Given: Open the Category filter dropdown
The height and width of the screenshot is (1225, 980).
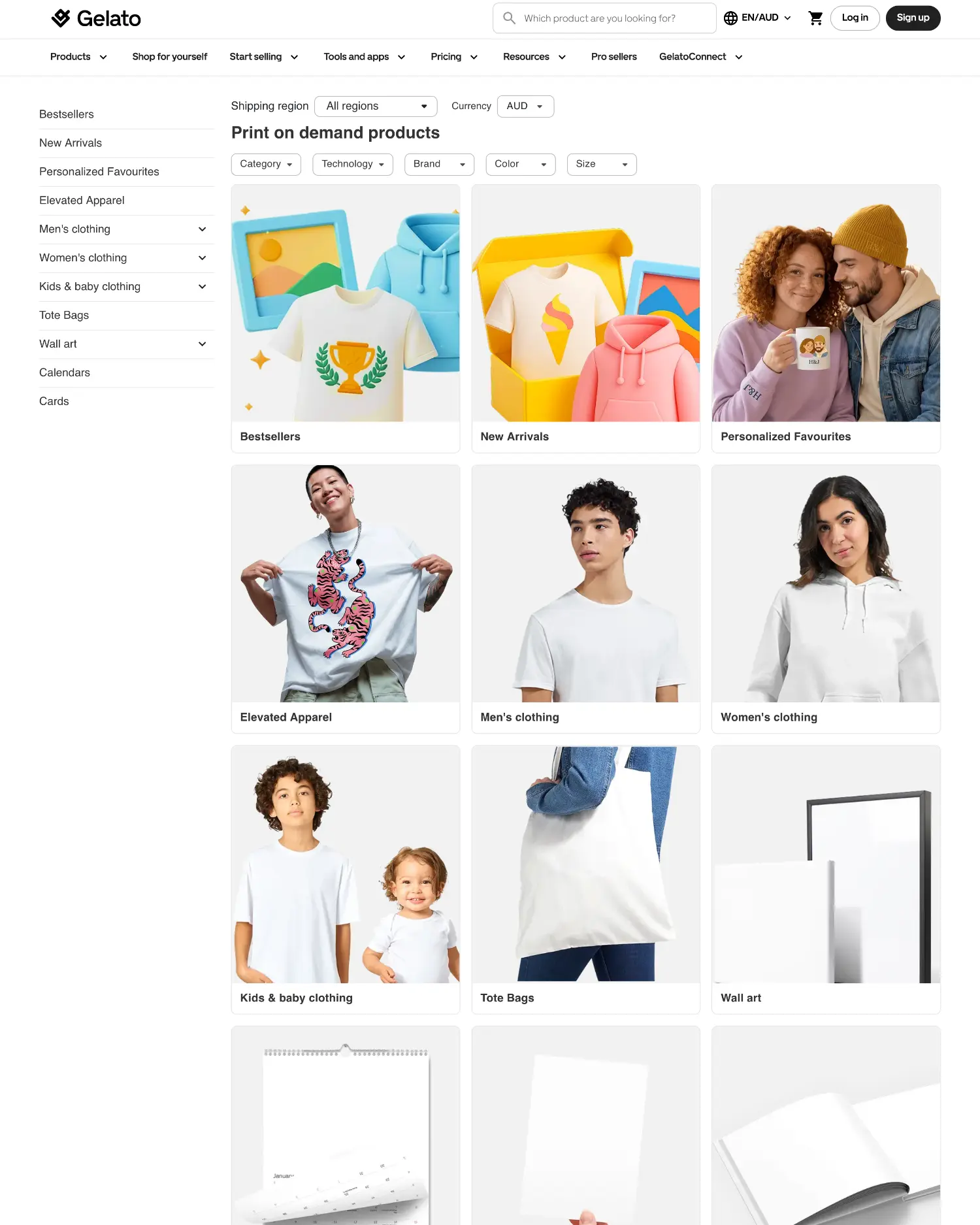Looking at the screenshot, I should pos(266,165).
